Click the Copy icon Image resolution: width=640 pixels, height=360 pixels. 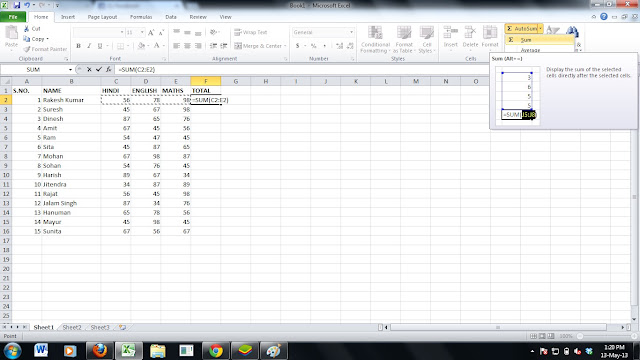(x=27, y=39)
